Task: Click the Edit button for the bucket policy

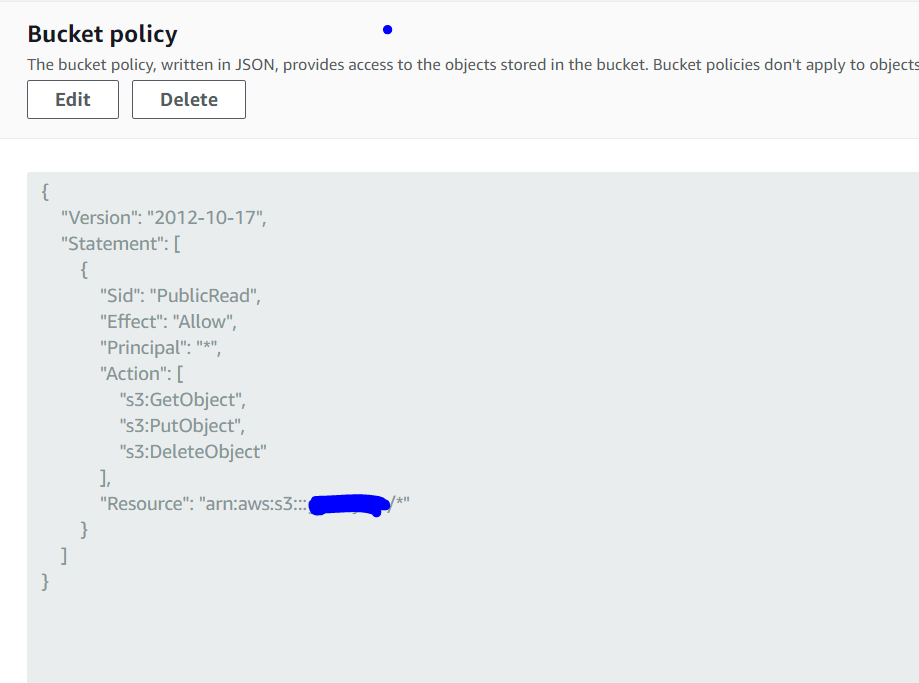Action: [72, 99]
